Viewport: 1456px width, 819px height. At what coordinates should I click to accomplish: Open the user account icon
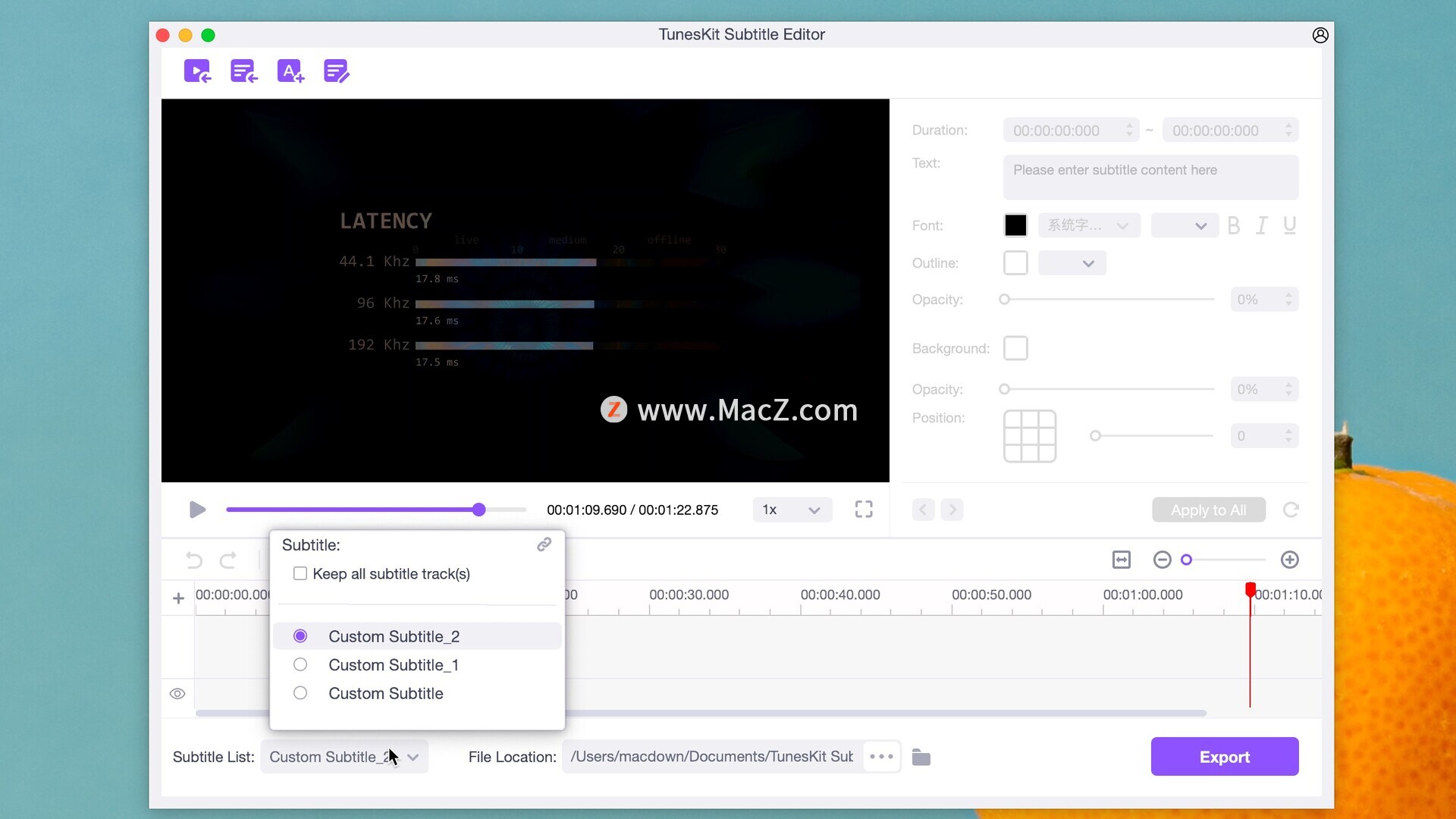[1320, 35]
